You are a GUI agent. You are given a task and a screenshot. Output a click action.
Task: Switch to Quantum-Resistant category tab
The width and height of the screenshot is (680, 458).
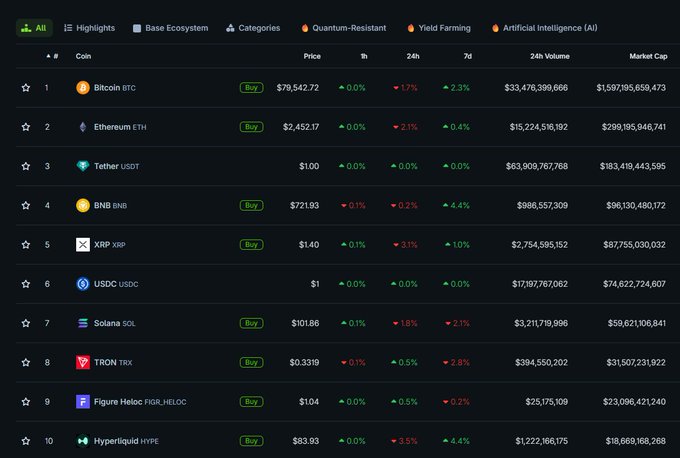tap(344, 28)
